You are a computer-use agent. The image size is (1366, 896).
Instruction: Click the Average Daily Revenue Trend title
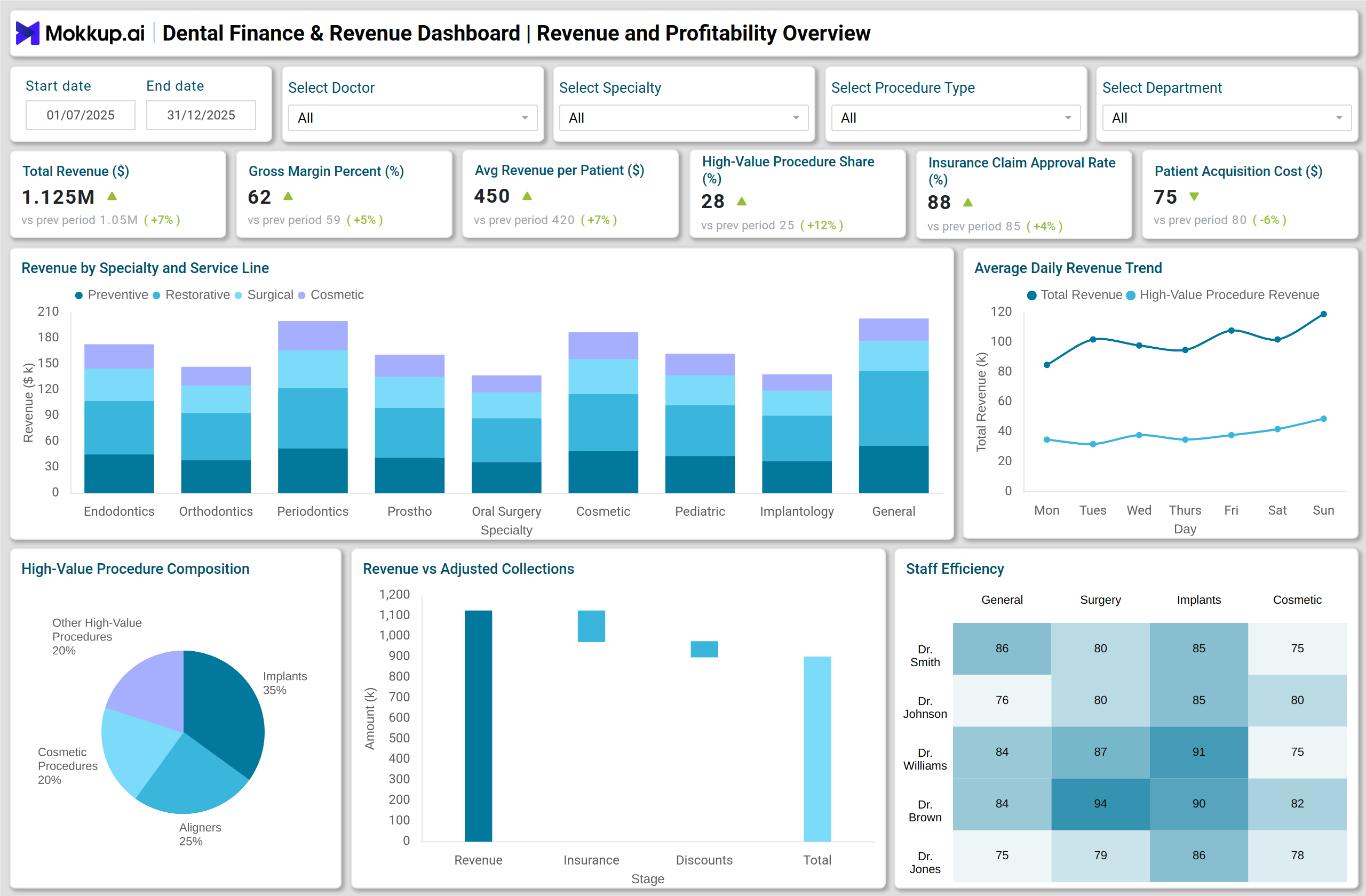[x=1068, y=268]
